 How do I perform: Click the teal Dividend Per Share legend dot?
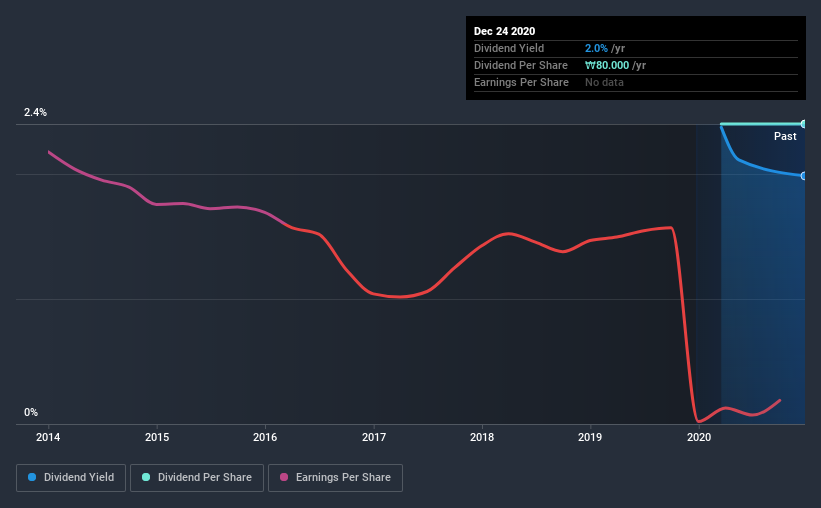(146, 477)
